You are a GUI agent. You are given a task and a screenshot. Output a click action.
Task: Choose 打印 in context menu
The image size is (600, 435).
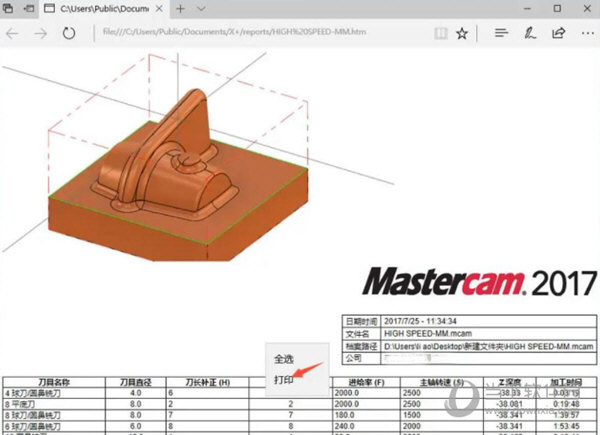point(284,380)
